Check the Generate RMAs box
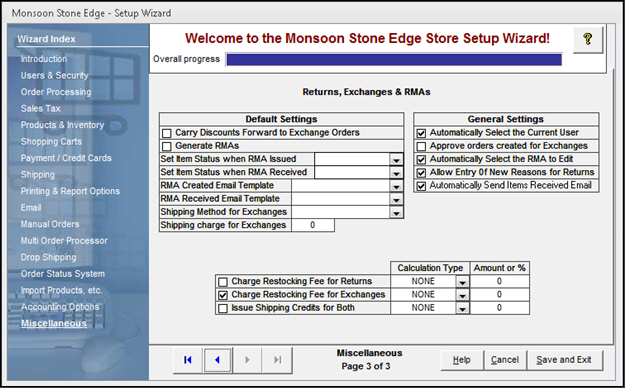This screenshot has height=388, width=625. pyautogui.click(x=167, y=146)
